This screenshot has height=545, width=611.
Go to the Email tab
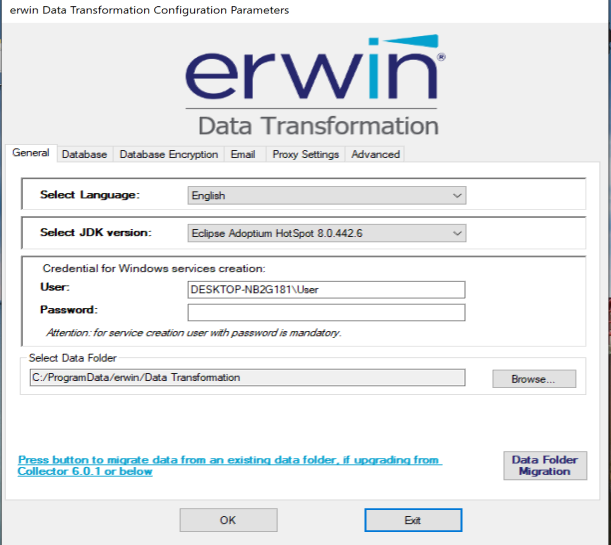(x=243, y=154)
